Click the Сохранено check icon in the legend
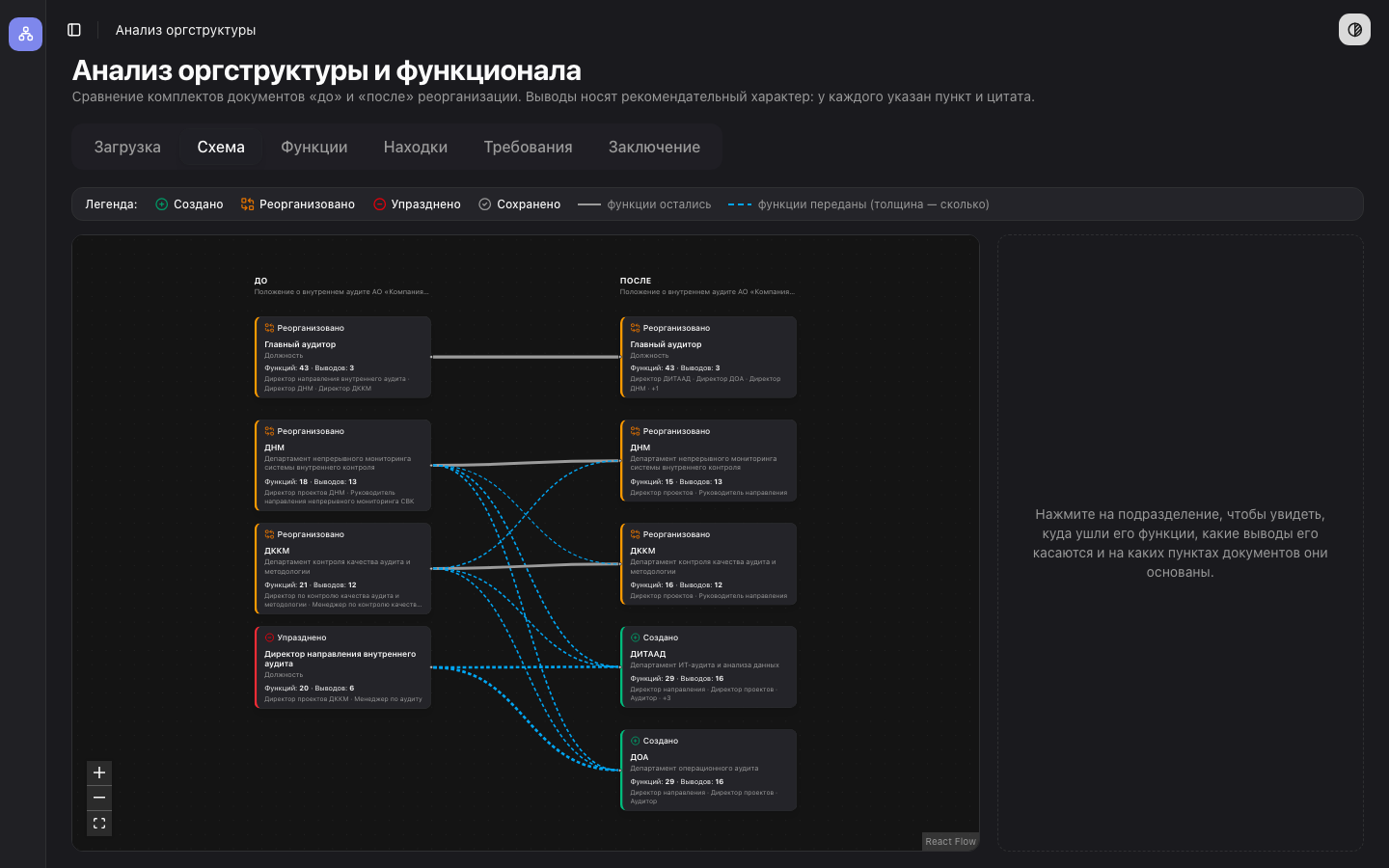 pos(485,204)
